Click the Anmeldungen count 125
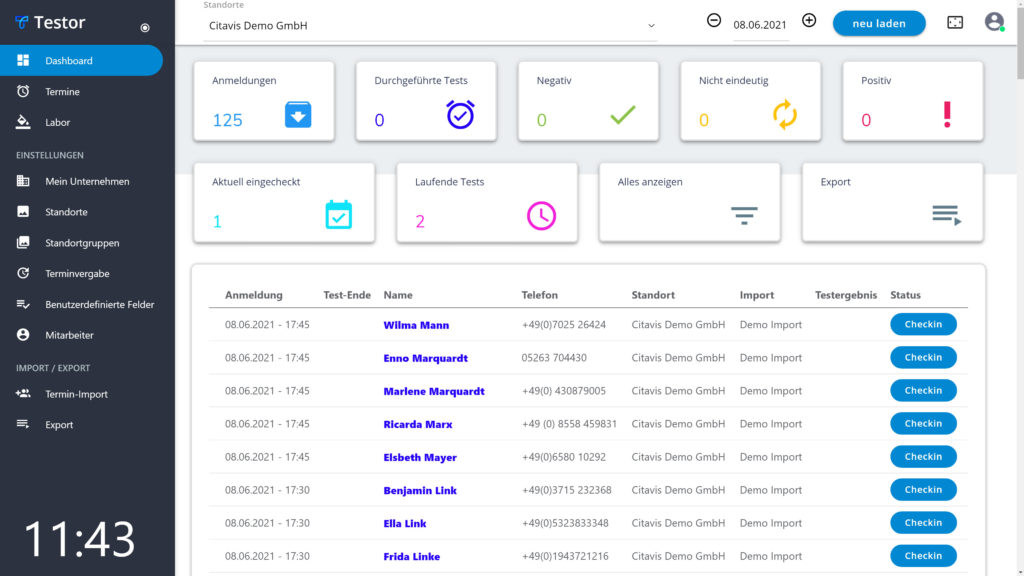Screen dimensions: 1024x576 tap(227, 120)
